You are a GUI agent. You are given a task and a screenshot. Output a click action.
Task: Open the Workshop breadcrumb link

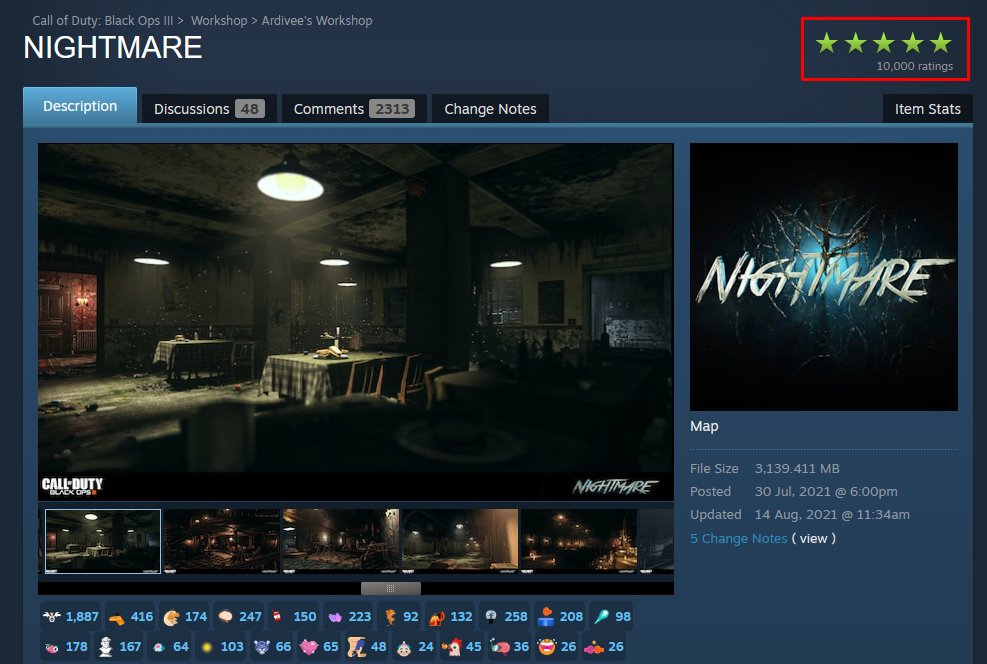click(219, 21)
